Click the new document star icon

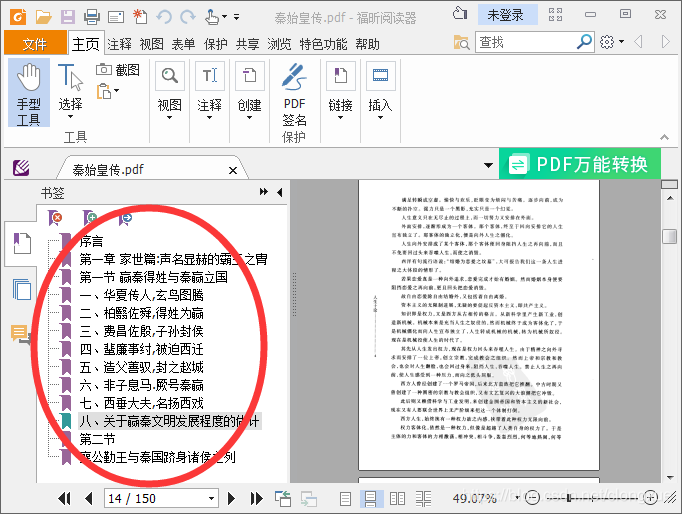tap(140, 17)
